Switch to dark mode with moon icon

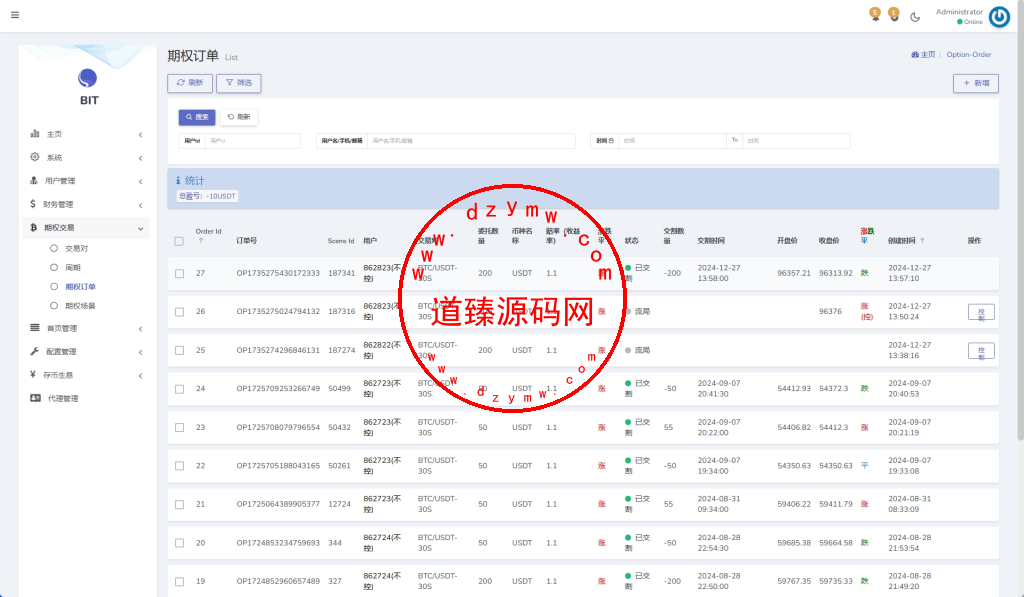915,17
